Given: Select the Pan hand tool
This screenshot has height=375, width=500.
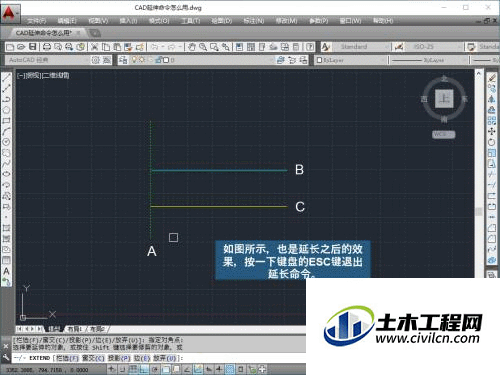Looking at the screenshot, I should click(192, 47).
